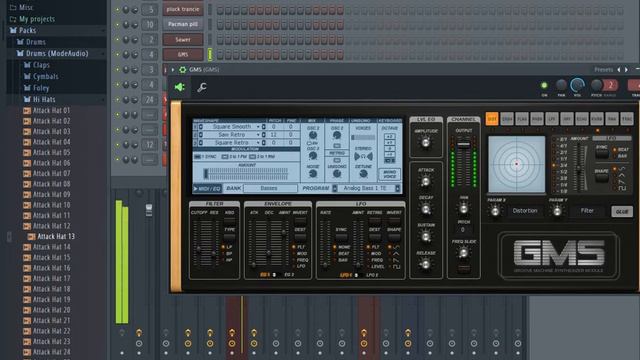The image size is (640, 360).
Task: Adjust the modulation Amount slider
Action: pyautogui.click(x=246, y=174)
